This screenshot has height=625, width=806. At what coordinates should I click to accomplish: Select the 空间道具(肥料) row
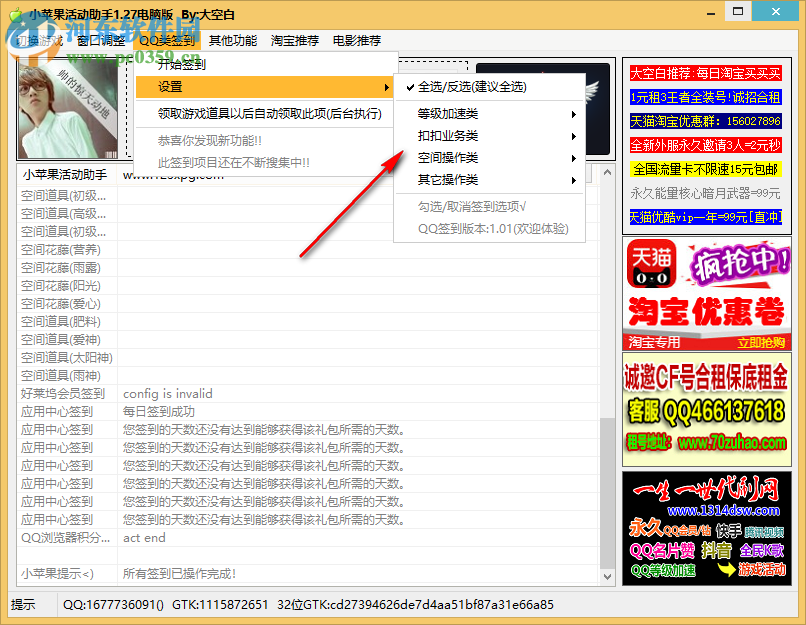(307, 322)
